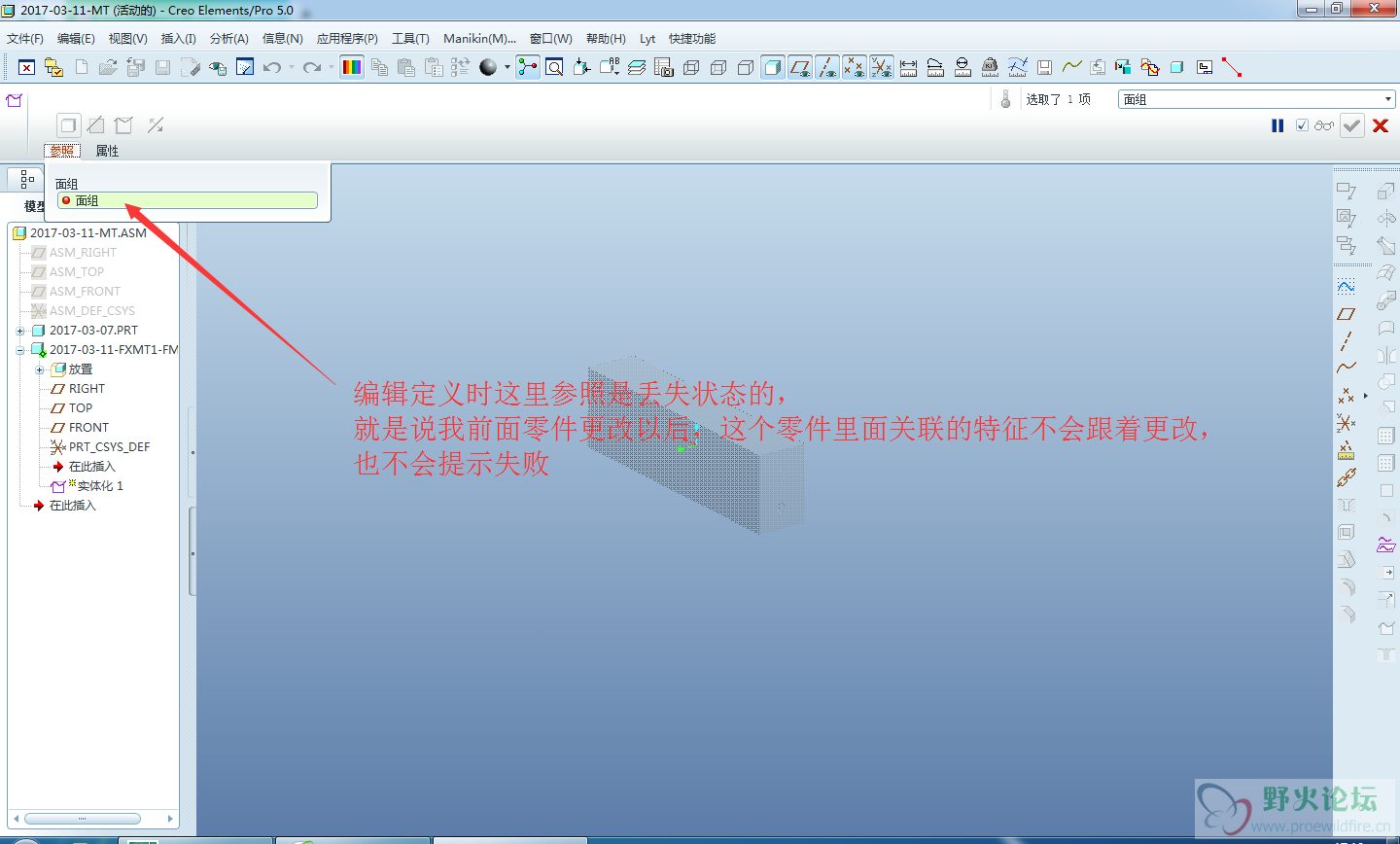
Task: Accept feature with green check mark
Action: (1352, 125)
